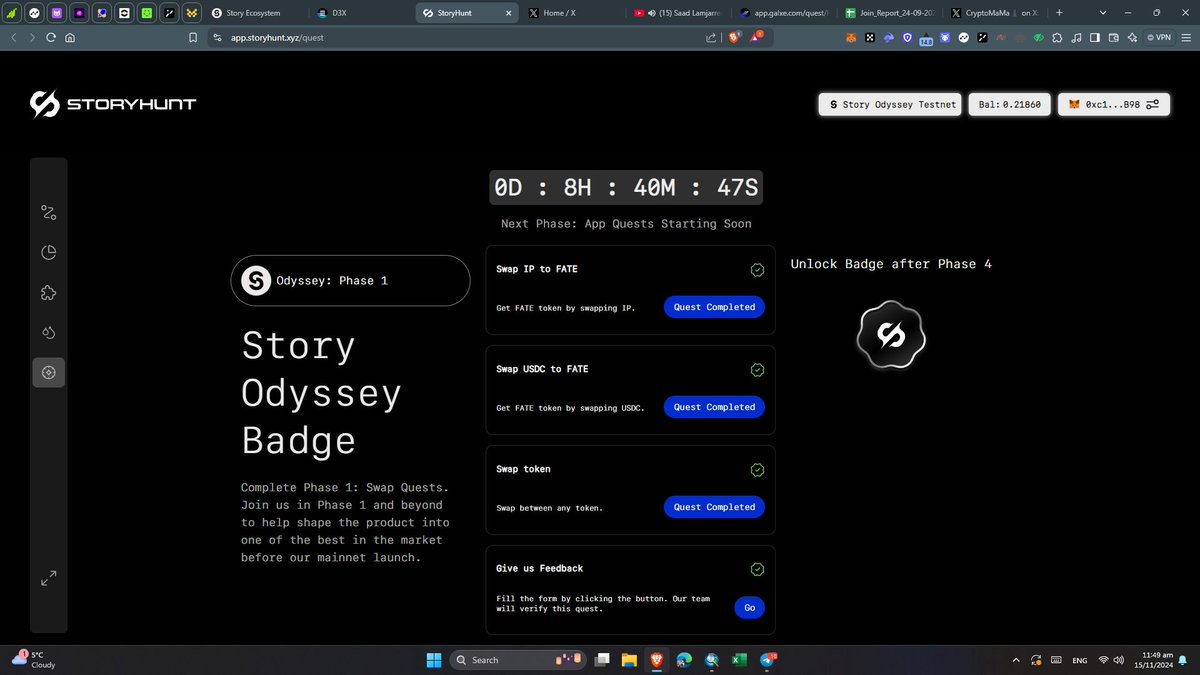The height and width of the screenshot is (675, 1200).
Task: Click Quest Completed under Swap USDC to FATE
Action: [x=714, y=407]
